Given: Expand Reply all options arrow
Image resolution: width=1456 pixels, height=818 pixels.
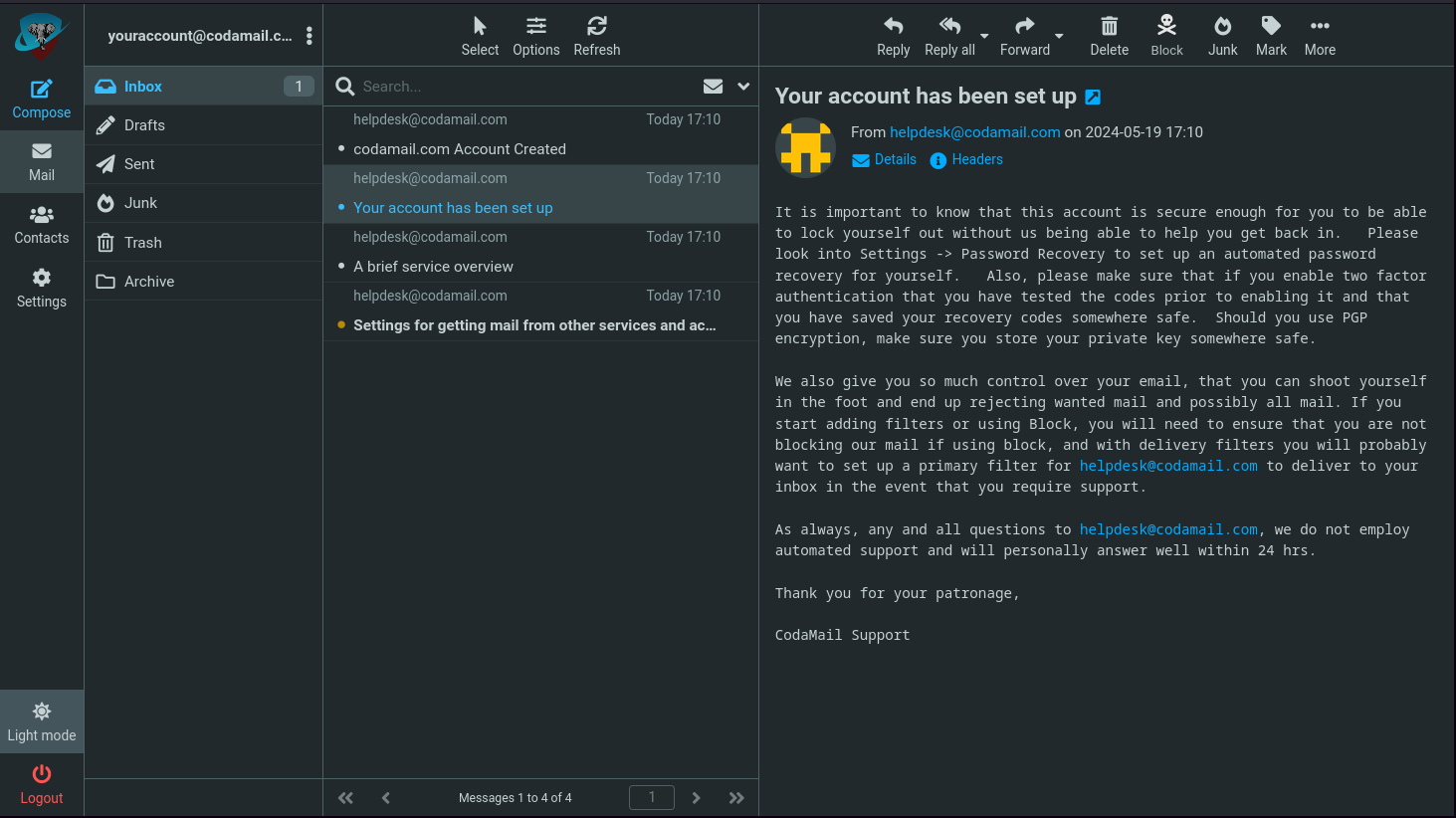Looking at the screenshot, I should click(x=984, y=36).
